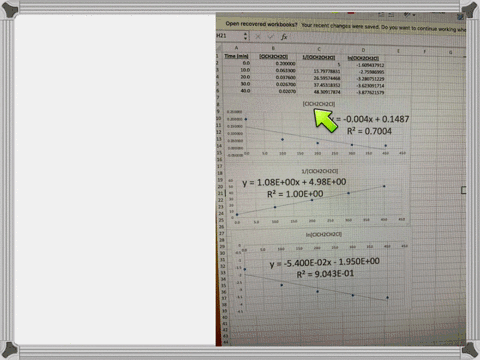The height and width of the screenshot is (360, 480).
Task: Select column F header
Action: coord(424,51)
